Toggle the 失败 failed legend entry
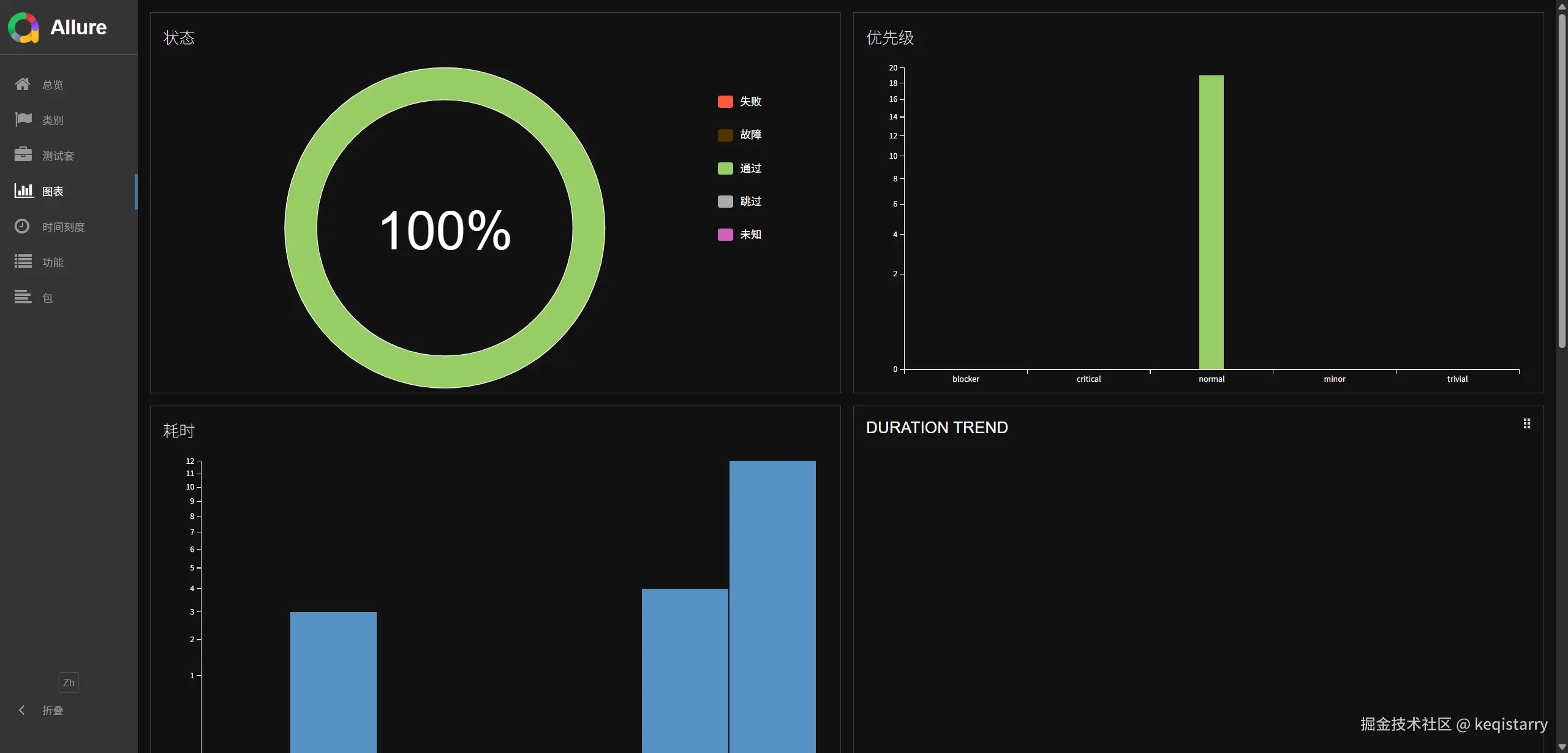 tap(750, 102)
